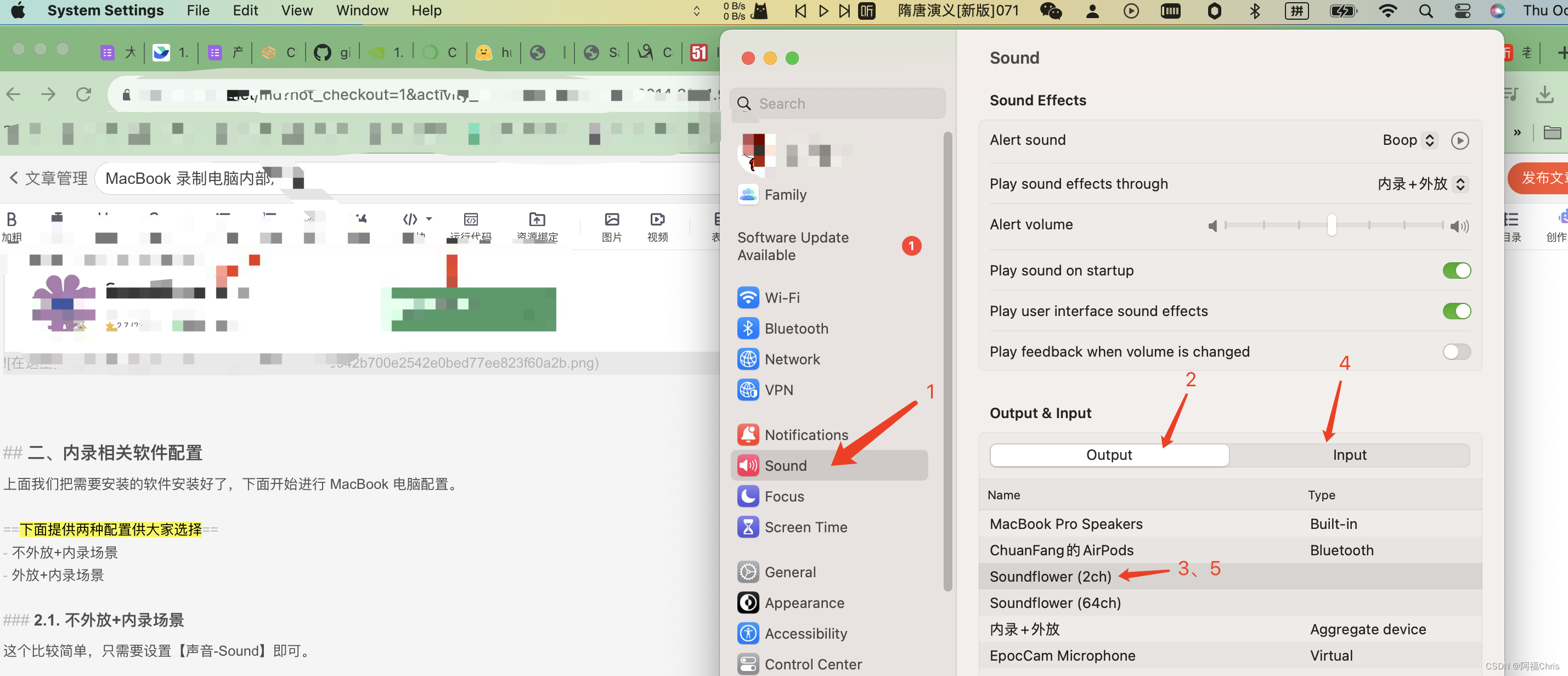1568x676 pixels.
Task: Click 运行代码 editor toolbar icon
Action: point(471,227)
